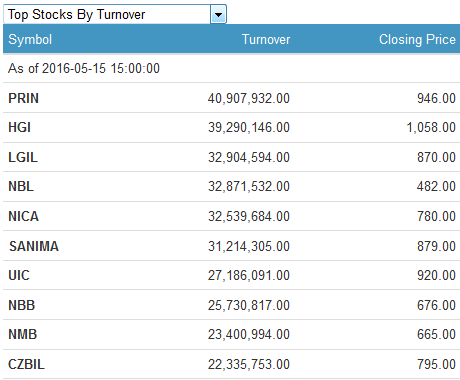Open the NICA stock symbol link
The image size is (460, 380).
23,216
